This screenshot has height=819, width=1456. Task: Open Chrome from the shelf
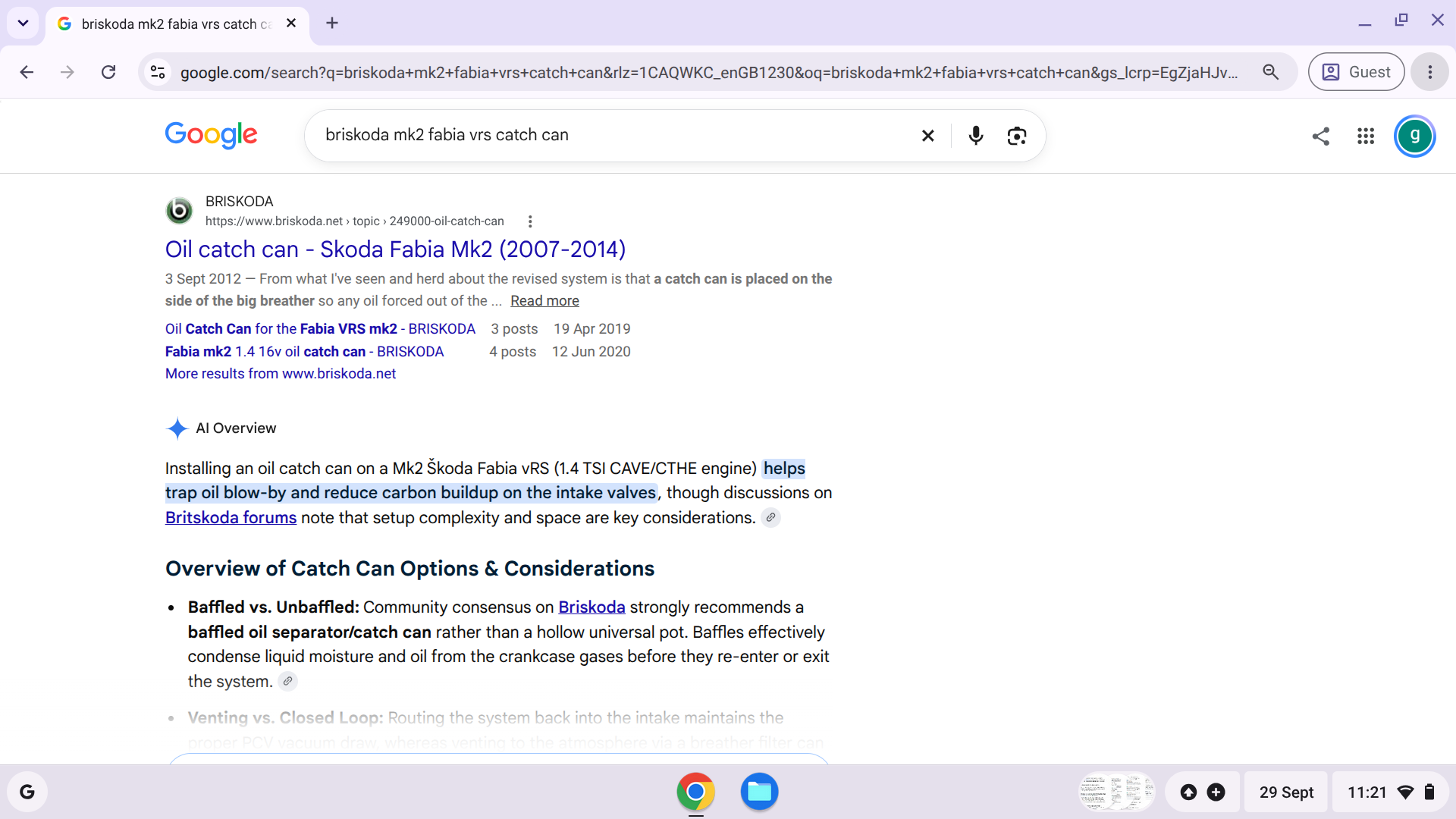pyautogui.click(x=695, y=792)
